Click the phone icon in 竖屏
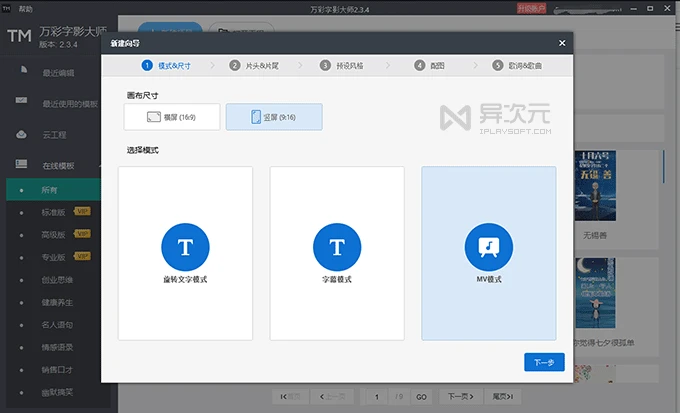The height and width of the screenshot is (413, 680). coord(256,117)
